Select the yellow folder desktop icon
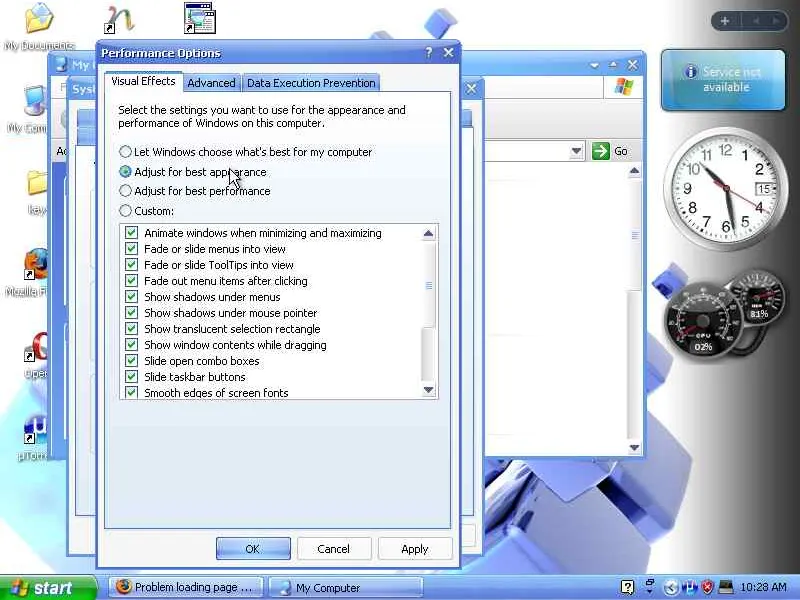 point(37,191)
